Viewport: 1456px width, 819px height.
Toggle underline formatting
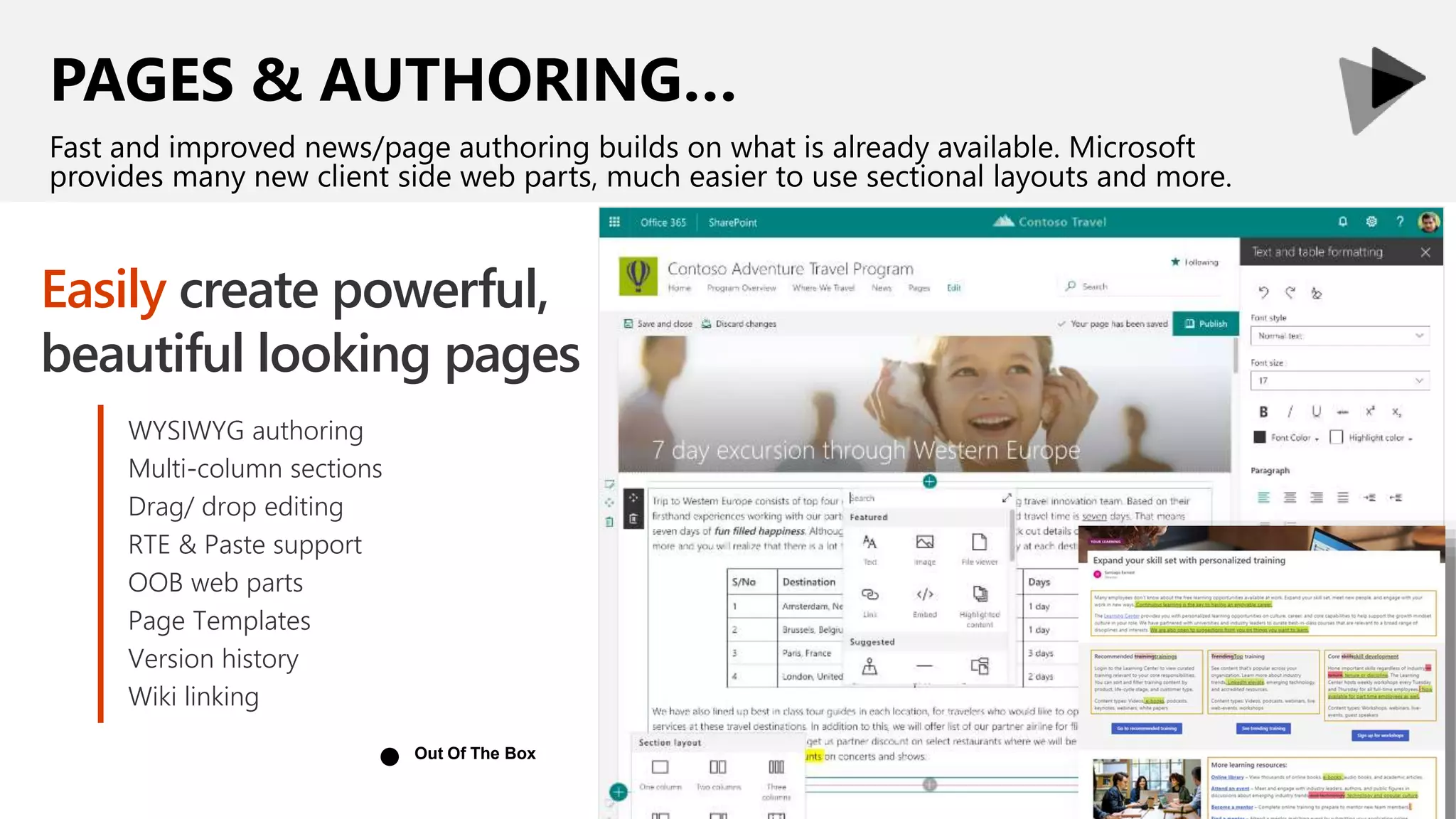(x=1316, y=412)
